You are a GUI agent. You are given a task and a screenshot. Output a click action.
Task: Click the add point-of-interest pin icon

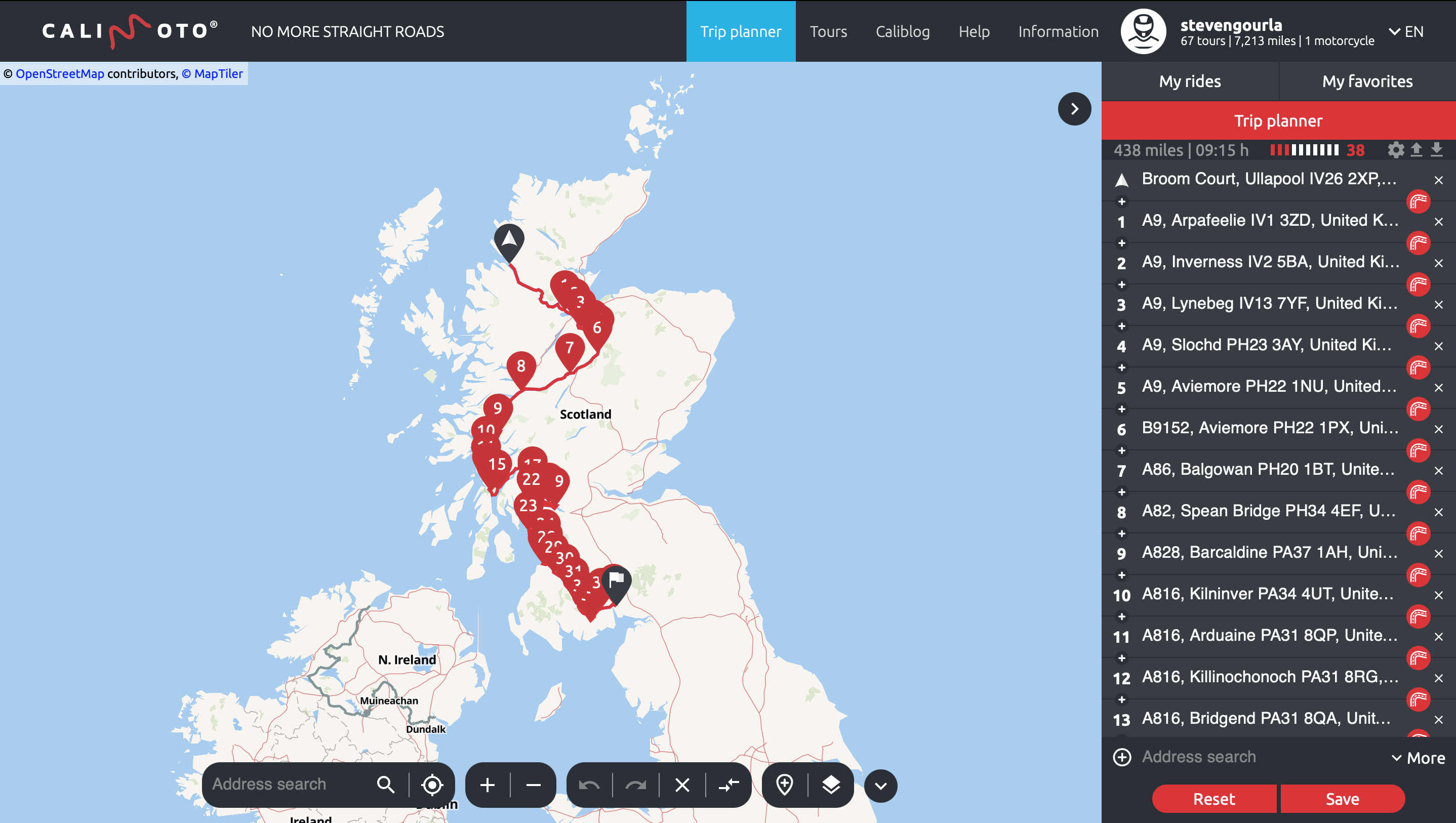point(785,785)
